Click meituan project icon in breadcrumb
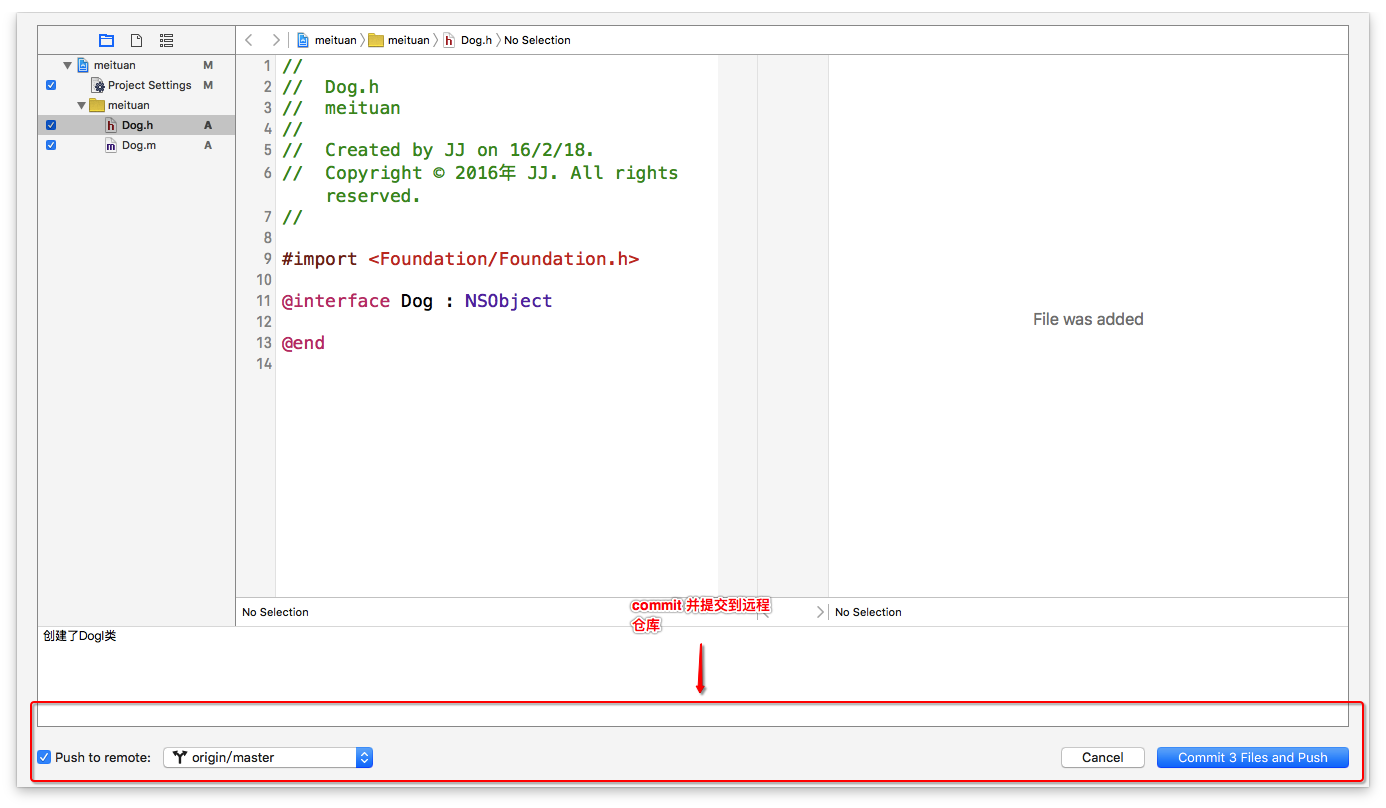 pyautogui.click(x=303, y=40)
